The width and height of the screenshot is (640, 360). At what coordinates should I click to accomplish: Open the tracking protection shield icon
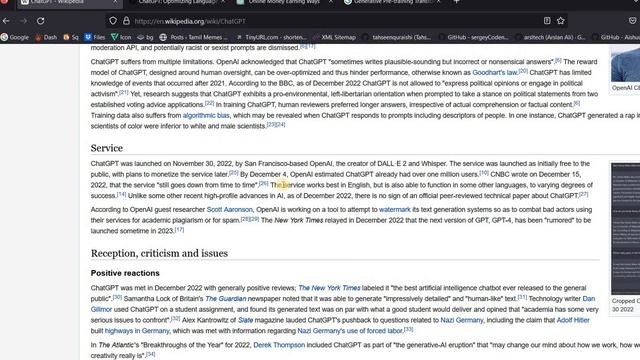[x=113, y=21]
